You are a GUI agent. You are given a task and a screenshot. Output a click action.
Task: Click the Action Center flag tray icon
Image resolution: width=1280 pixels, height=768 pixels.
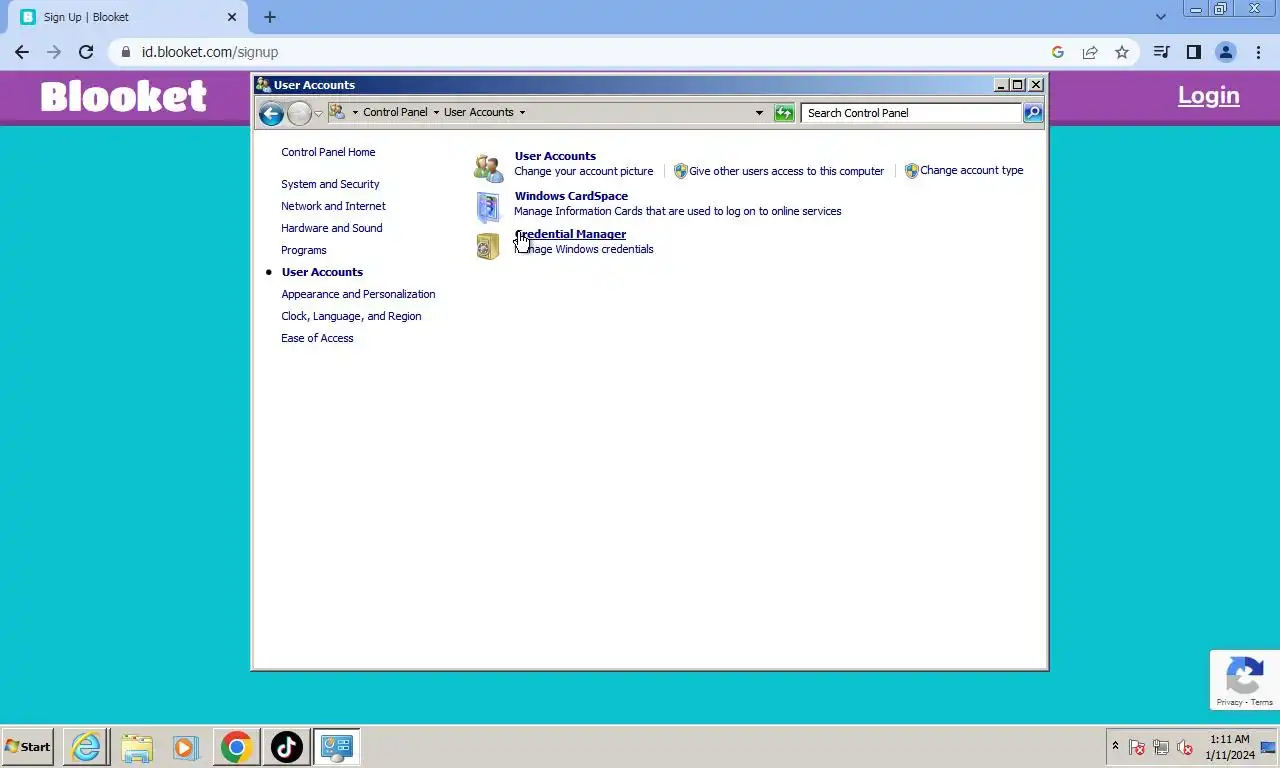(1137, 747)
